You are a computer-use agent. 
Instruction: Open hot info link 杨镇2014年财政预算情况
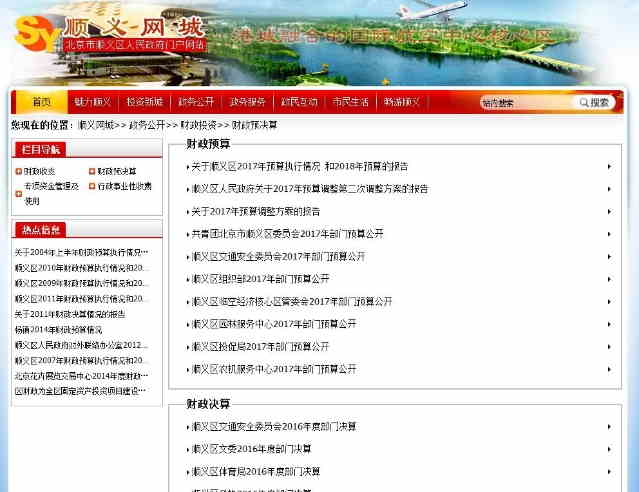58,329
